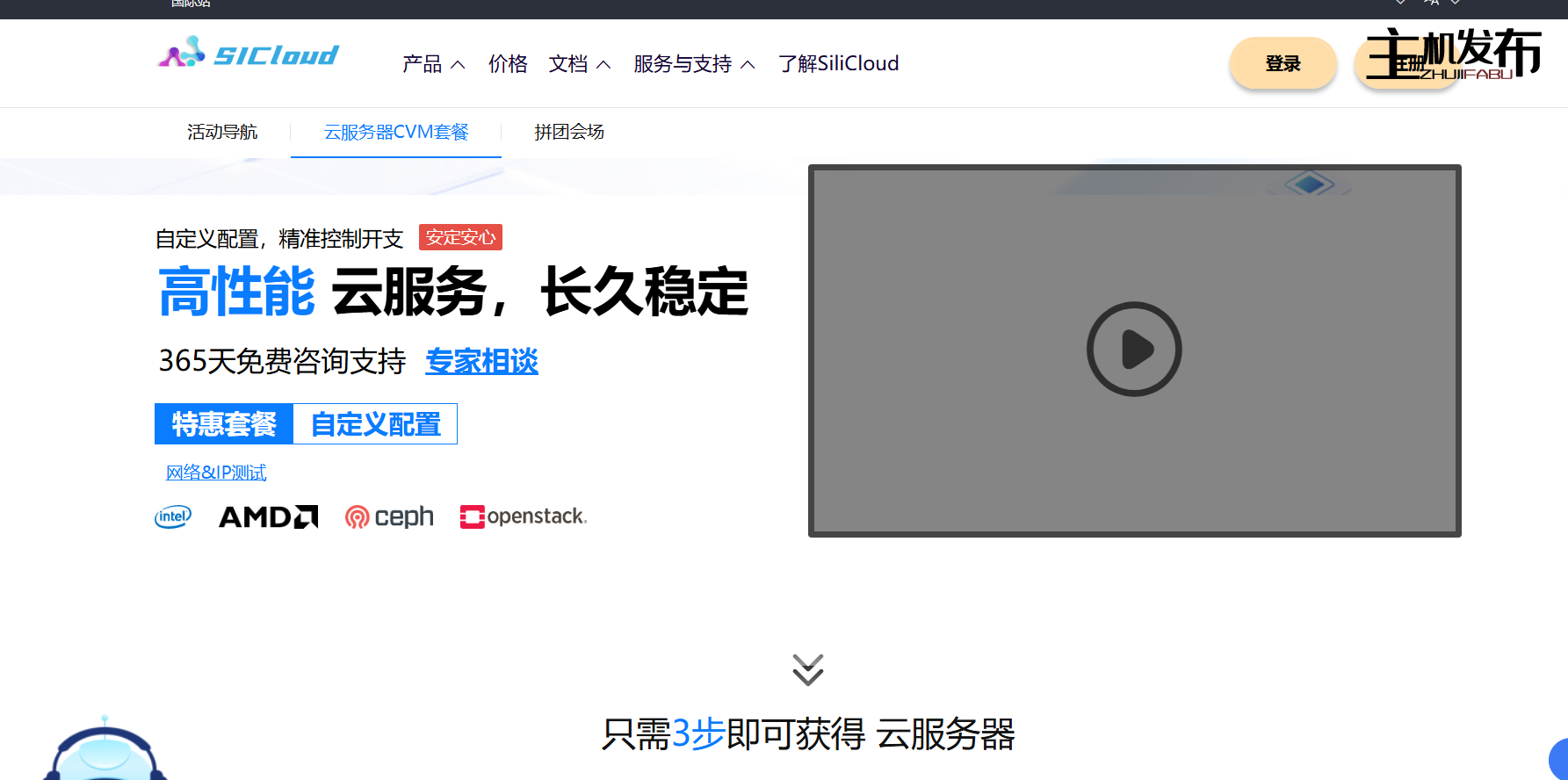
Task: Open the 价格 menu item
Action: (508, 64)
